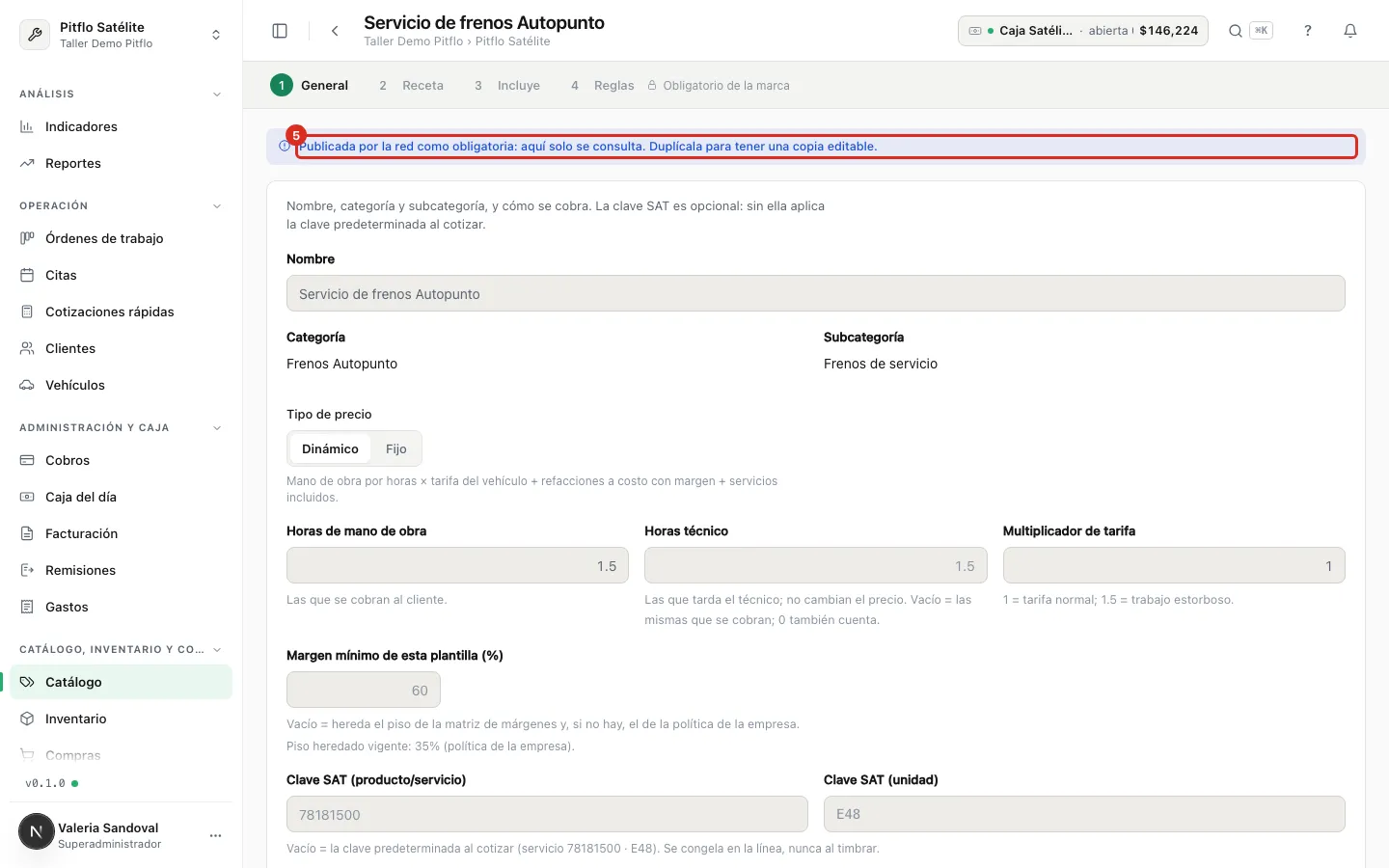1389x868 pixels.
Task: Click the $146,224 cash amount
Action: point(1168,31)
